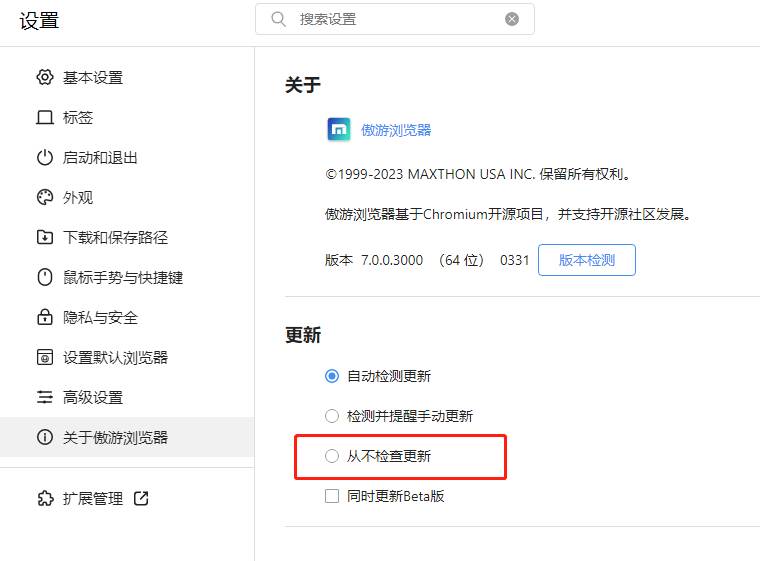Open the 傲游浏览器 link
This screenshot has height=561, width=760.
pos(396,130)
